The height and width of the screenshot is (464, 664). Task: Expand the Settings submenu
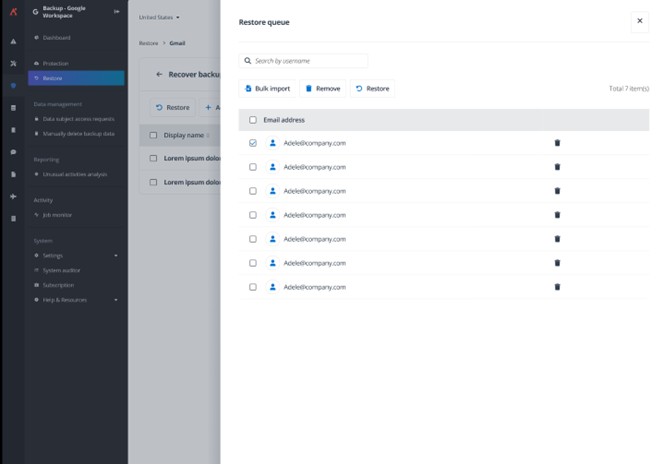point(116,256)
